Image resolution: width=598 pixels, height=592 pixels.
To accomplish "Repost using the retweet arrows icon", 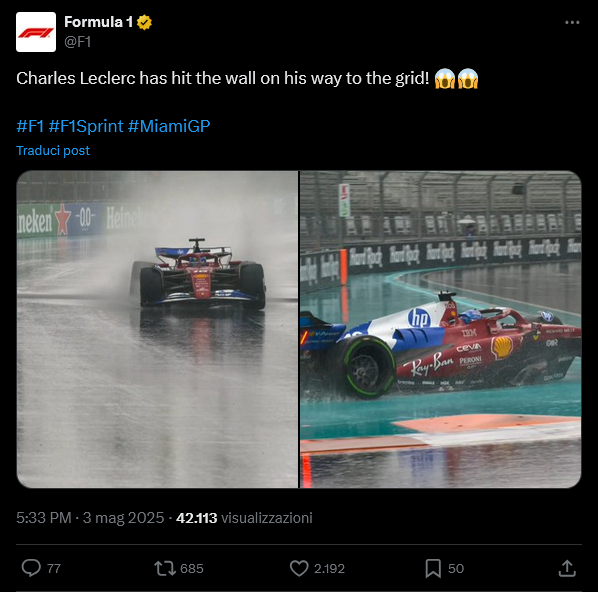I will [165, 568].
